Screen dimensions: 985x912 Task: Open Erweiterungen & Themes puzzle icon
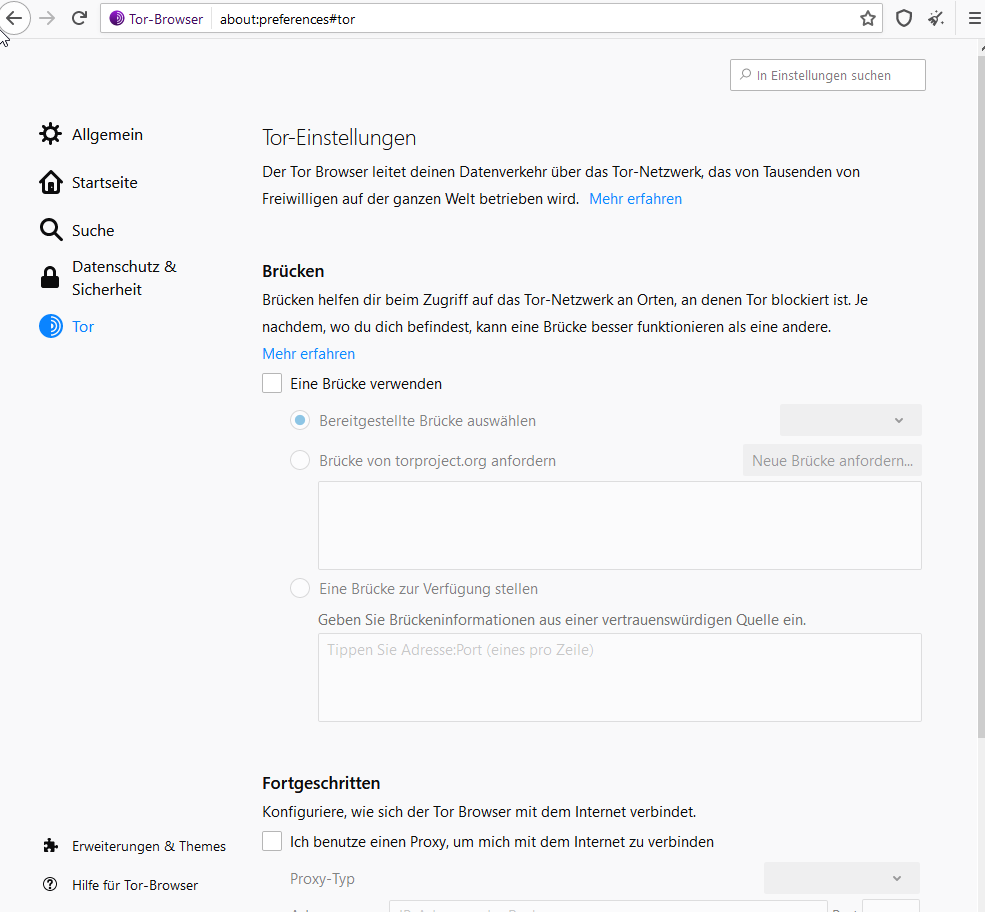[x=50, y=846]
